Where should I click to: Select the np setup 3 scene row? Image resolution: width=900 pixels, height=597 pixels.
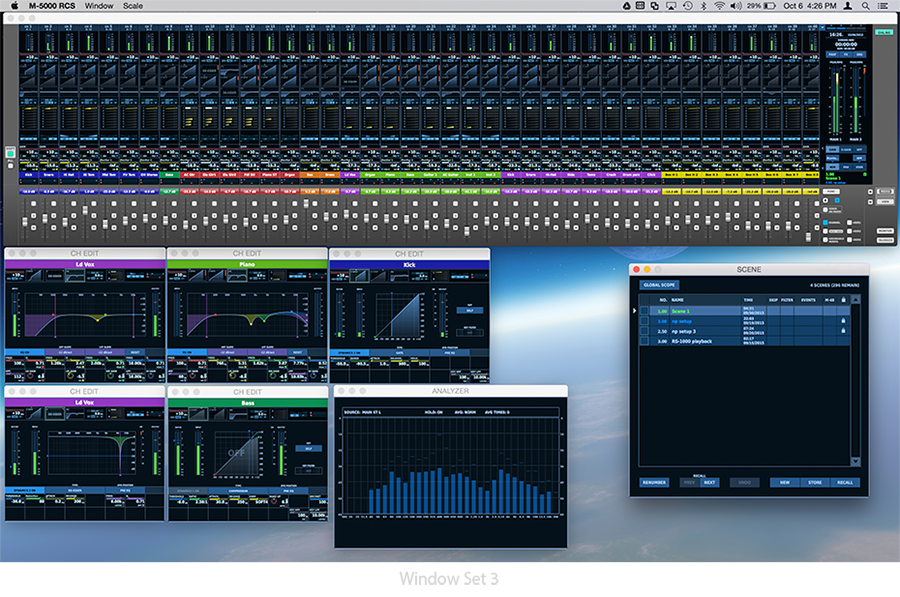coord(700,330)
